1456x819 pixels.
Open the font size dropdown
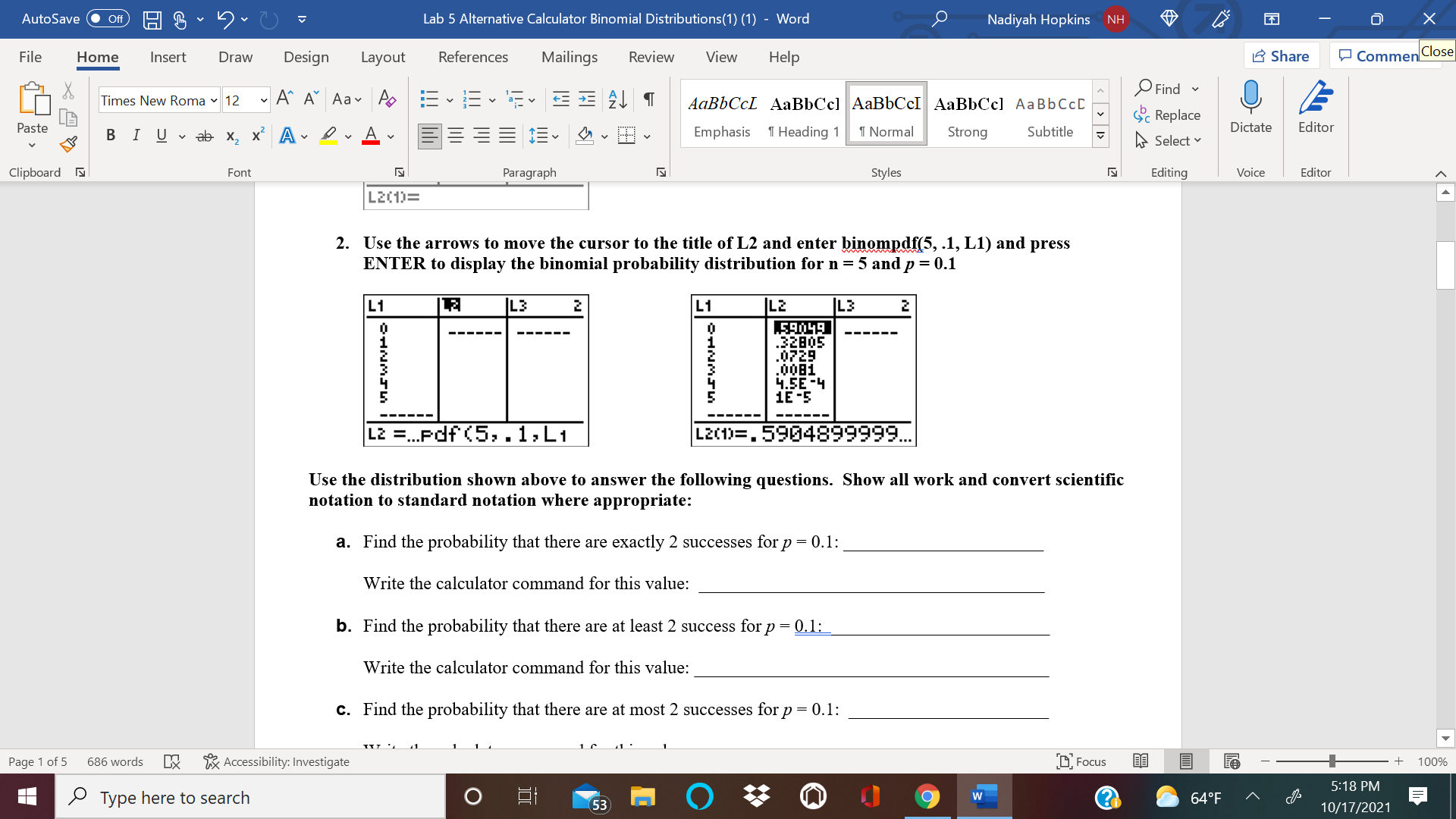[x=263, y=100]
